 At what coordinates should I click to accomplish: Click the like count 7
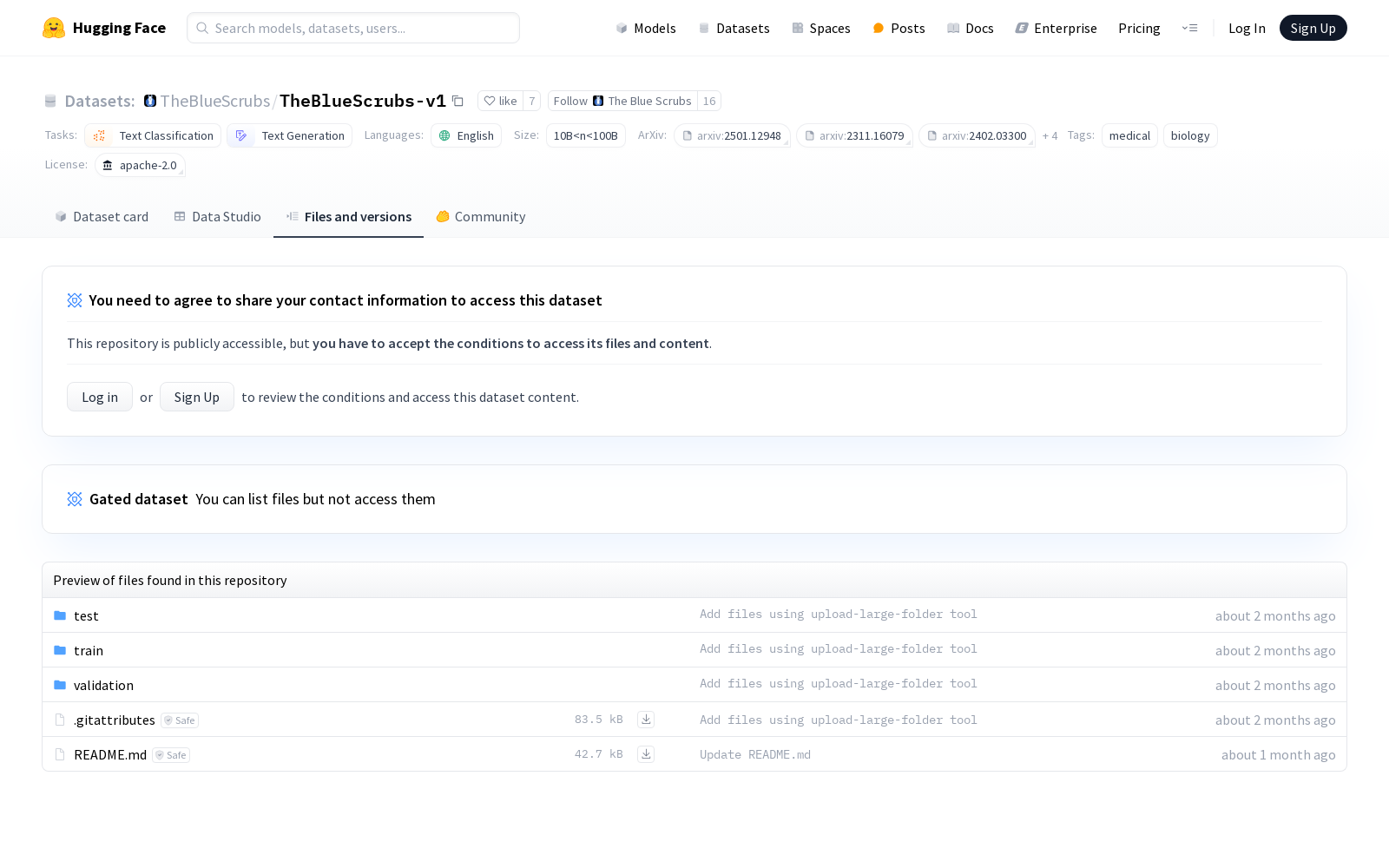[x=531, y=101]
